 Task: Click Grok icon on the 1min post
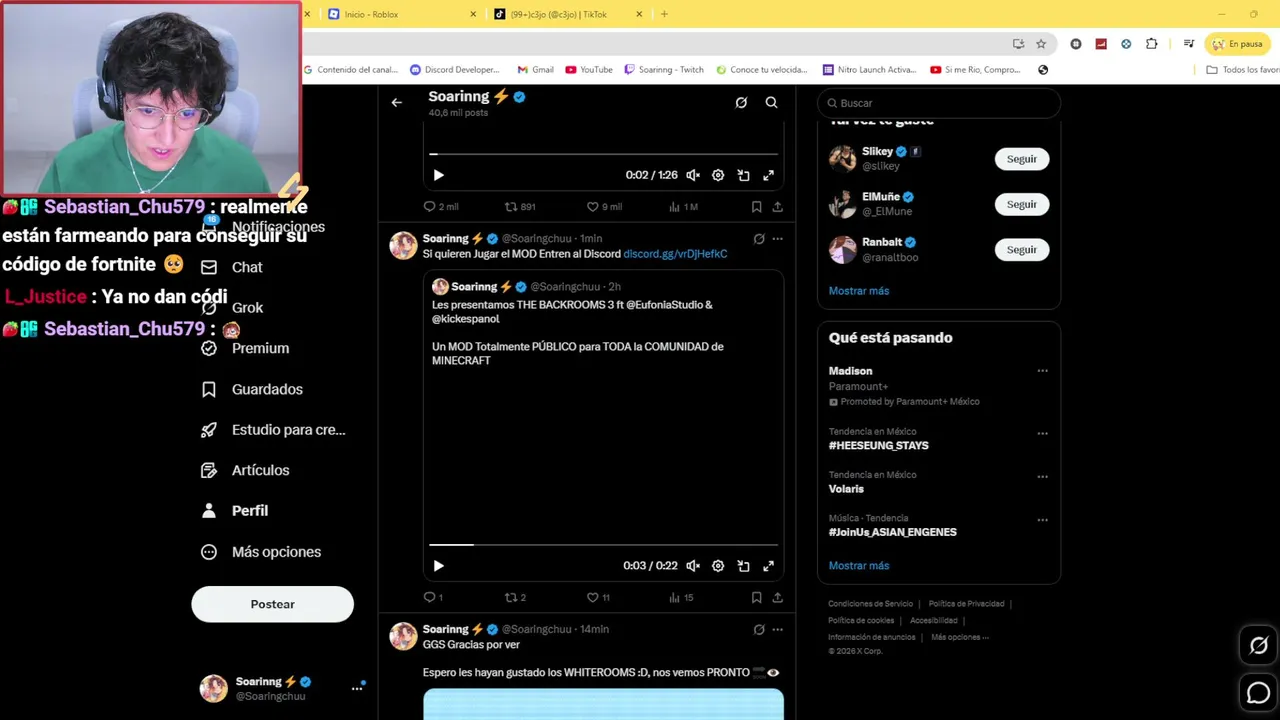pos(759,239)
